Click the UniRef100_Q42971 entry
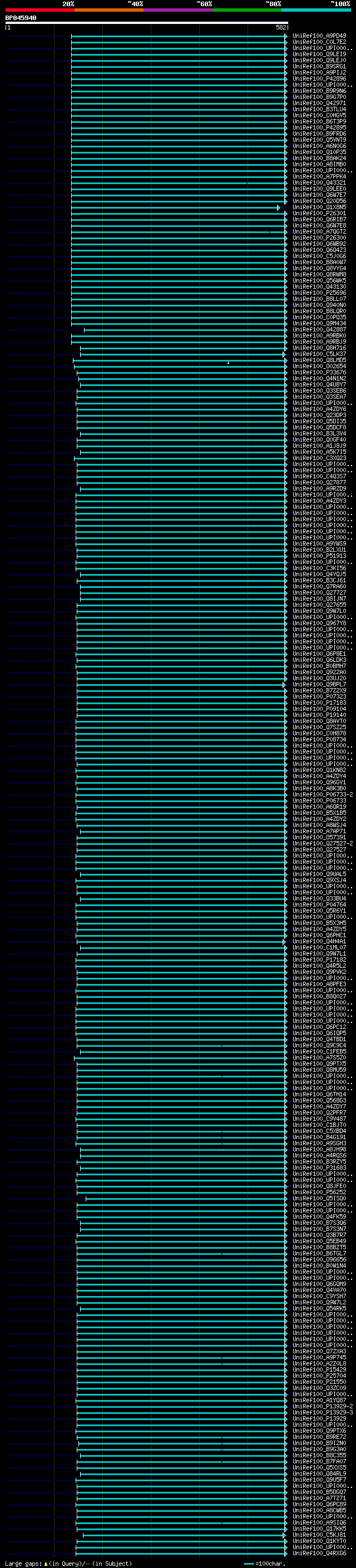The height and width of the screenshot is (1568, 356). (x=319, y=103)
